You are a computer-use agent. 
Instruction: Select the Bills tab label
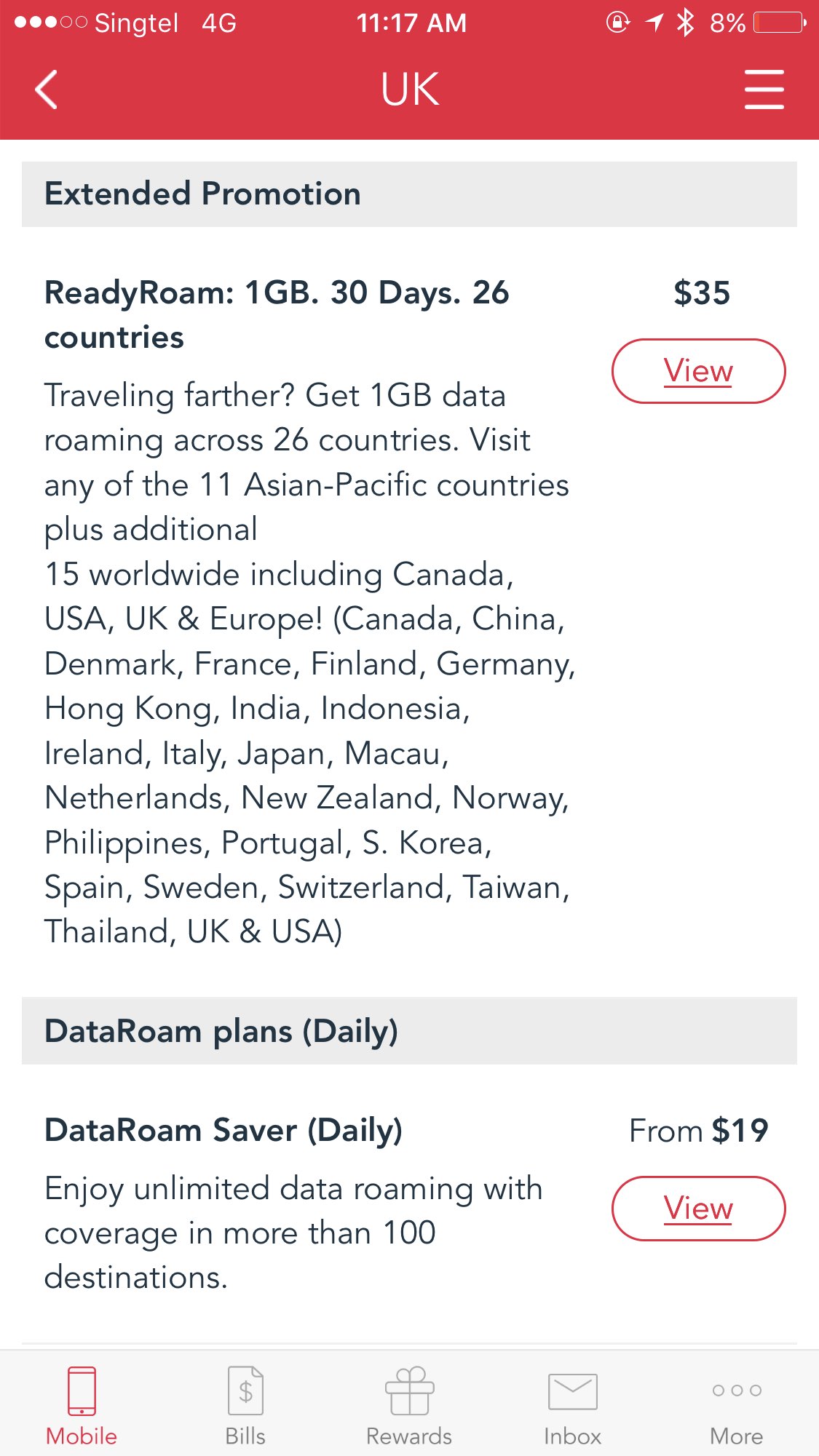pyautogui.click(x=245, y=1436)
